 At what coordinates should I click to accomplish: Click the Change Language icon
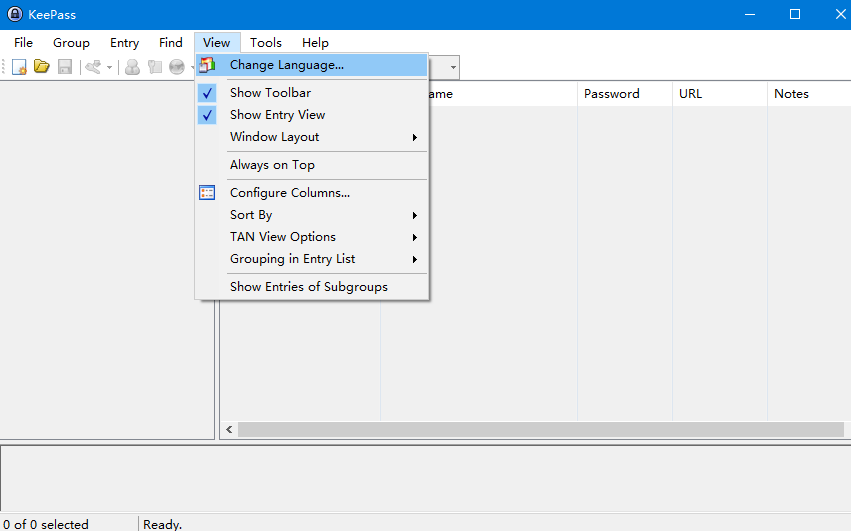207,65
